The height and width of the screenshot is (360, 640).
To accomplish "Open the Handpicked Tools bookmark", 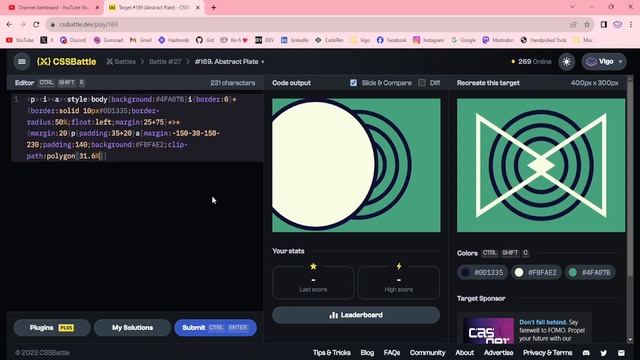I will coord(543,40).
